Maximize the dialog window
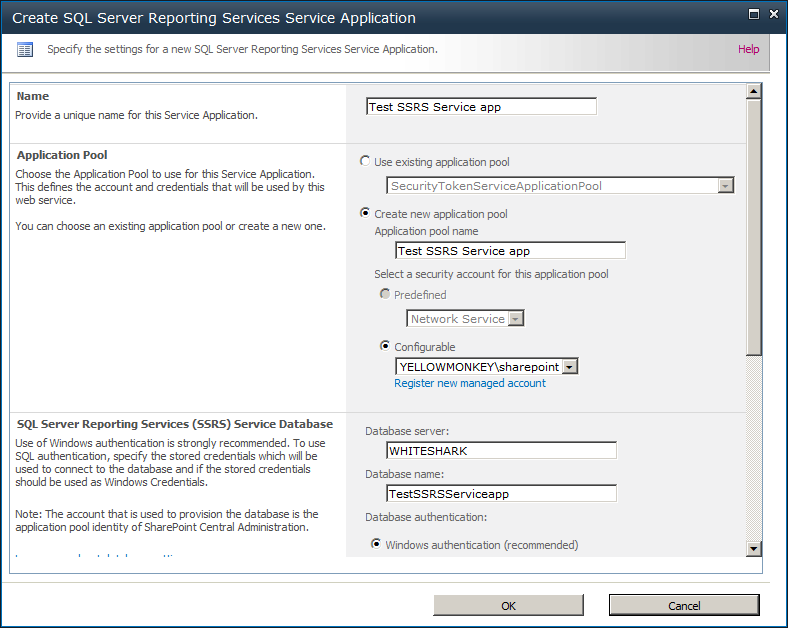This screenshot has width=788, height=628. tap(754, 14)
